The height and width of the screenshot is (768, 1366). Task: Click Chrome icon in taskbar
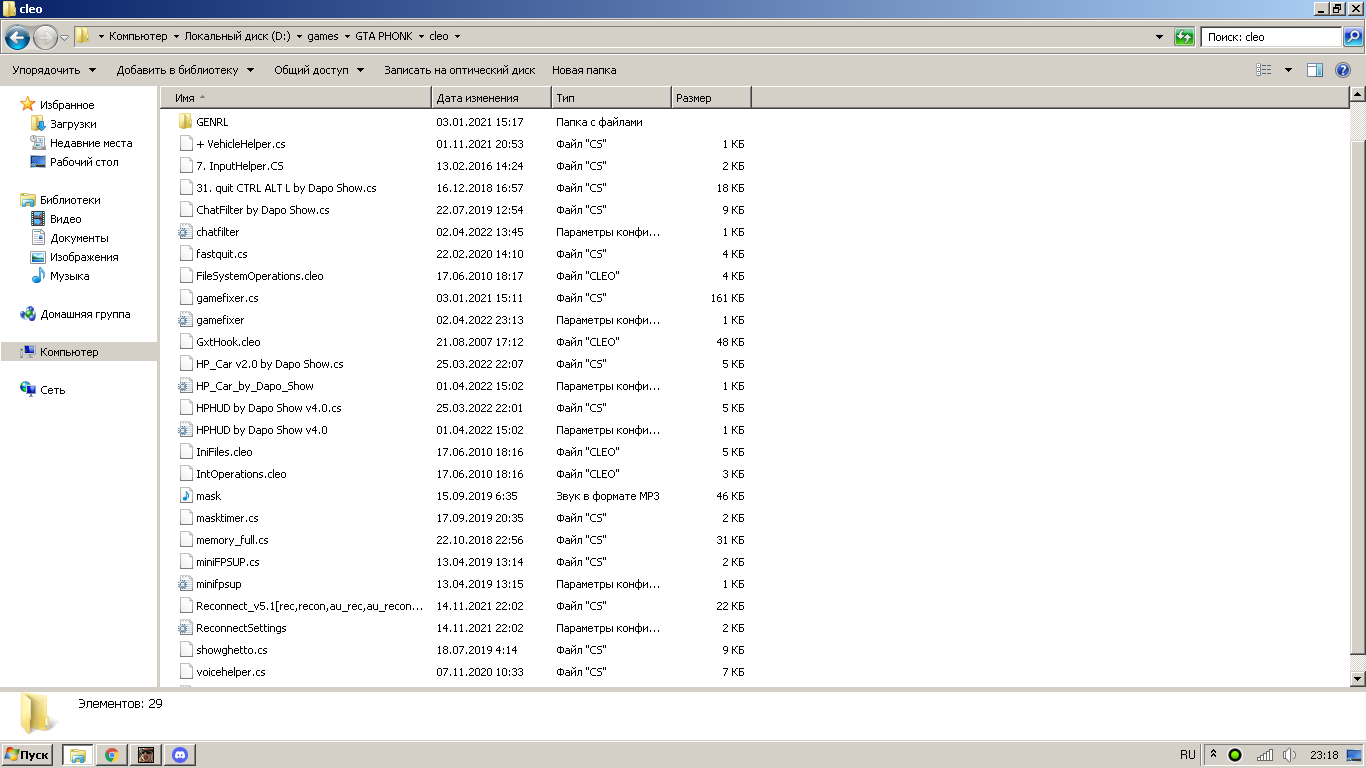click(x=112, y=755)
